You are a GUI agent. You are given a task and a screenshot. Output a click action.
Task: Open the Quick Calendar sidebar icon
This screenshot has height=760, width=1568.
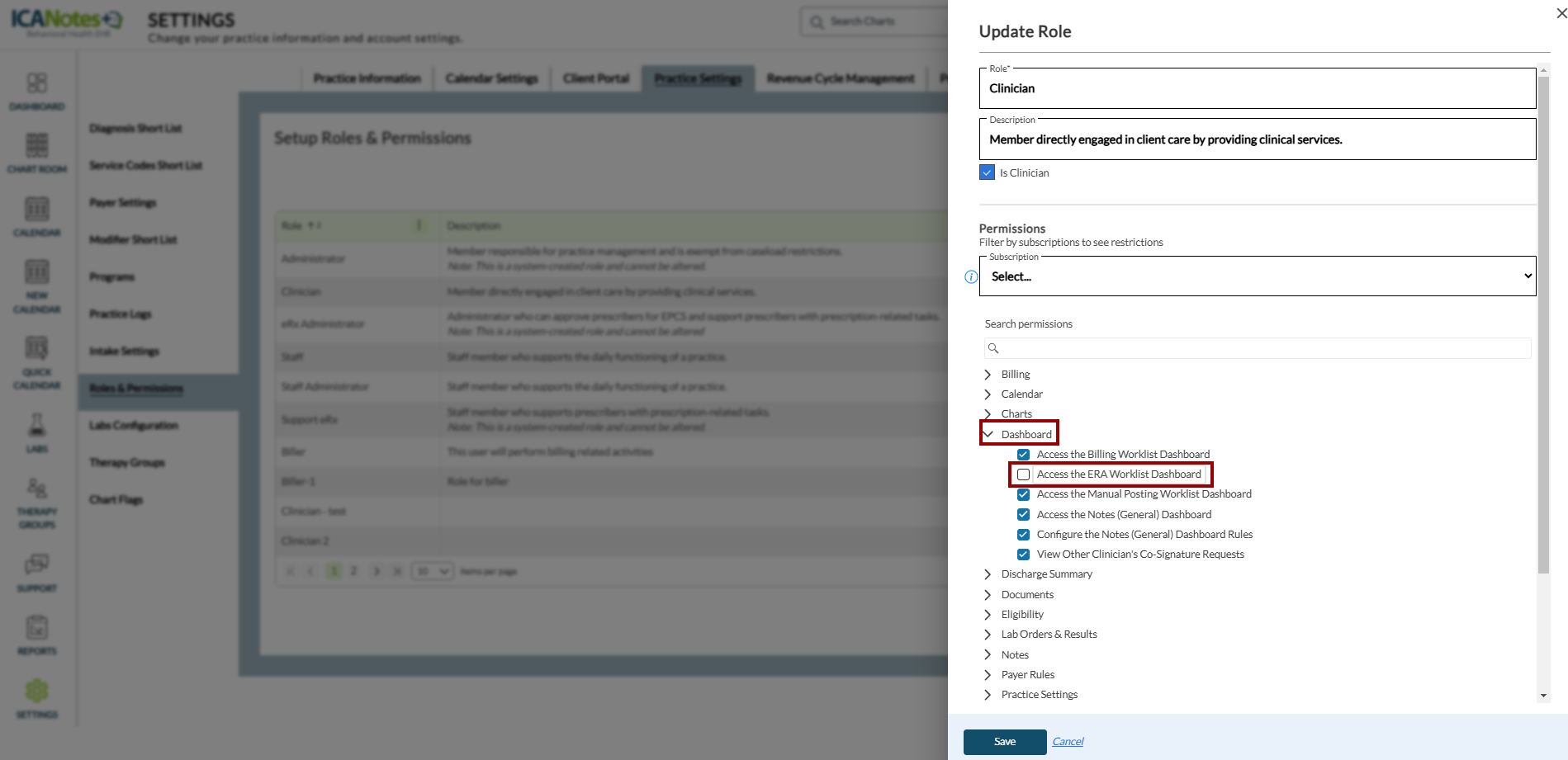click(37, 348)
